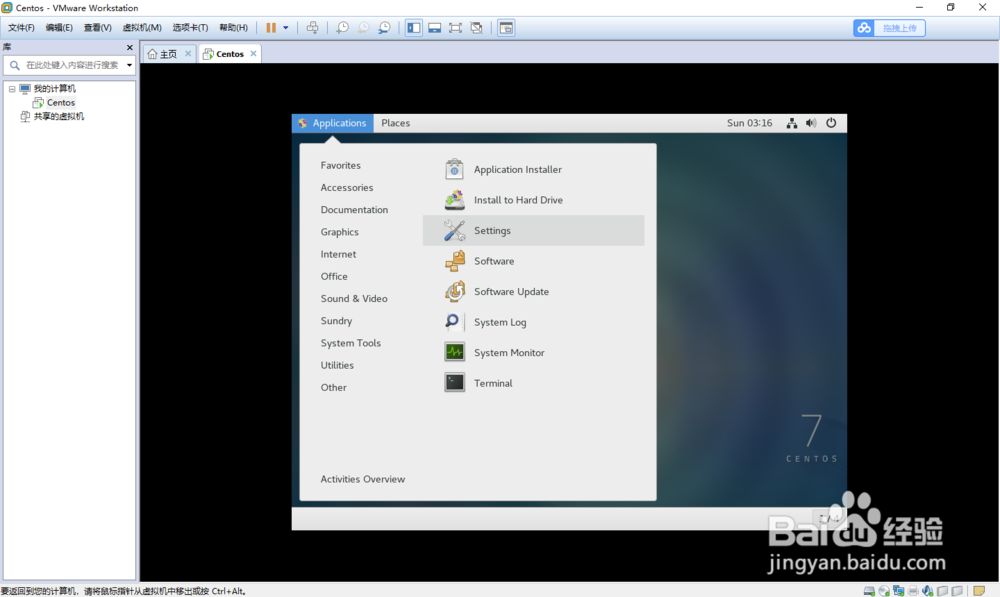Close the library panel
This screenshot has width=1000, height=597.
click(x=129, y=47)
